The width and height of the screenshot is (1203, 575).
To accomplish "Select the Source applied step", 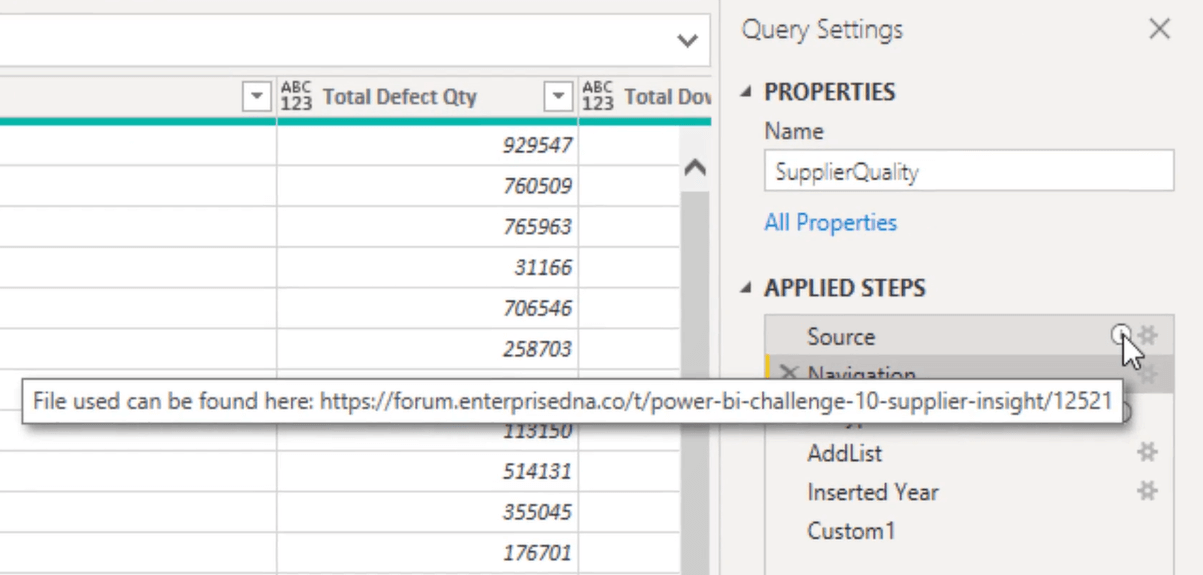I will pyautogui.click(x=969, y=336).
